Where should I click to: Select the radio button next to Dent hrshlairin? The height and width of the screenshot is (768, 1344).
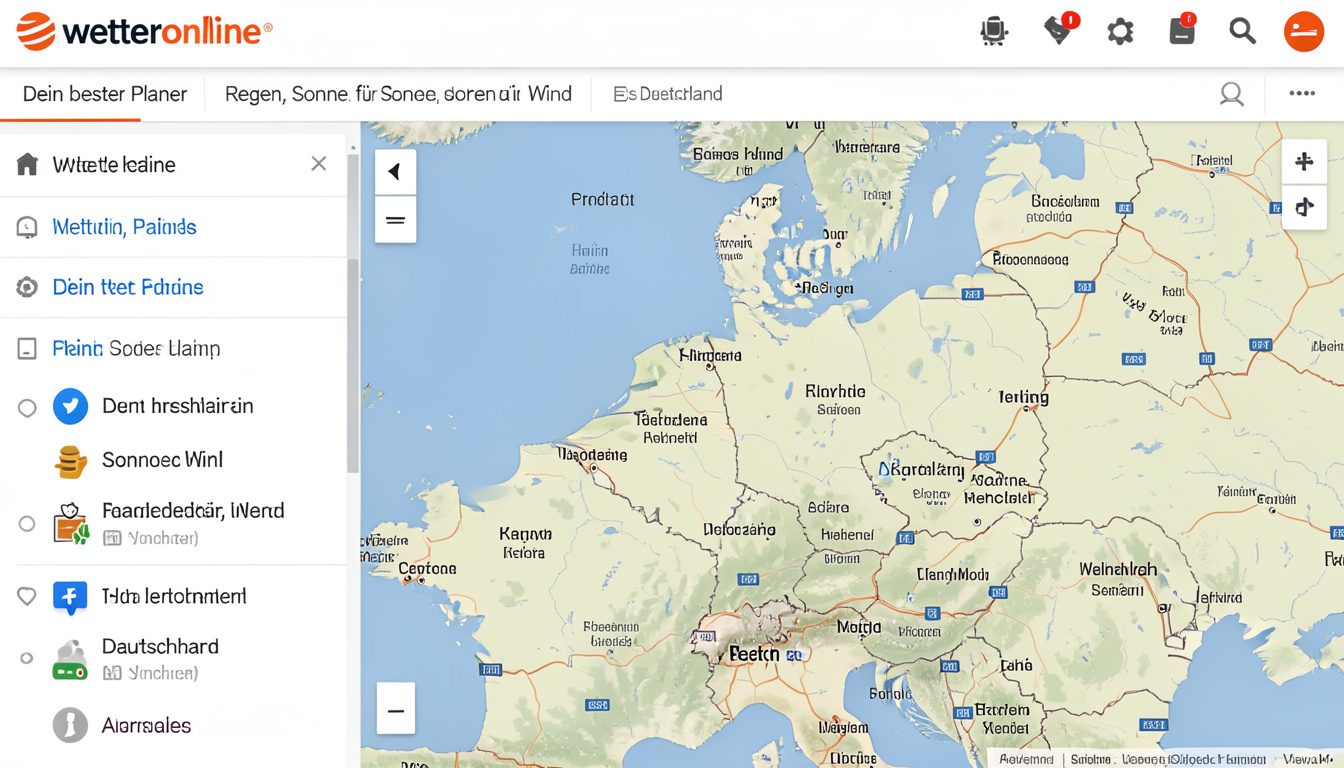[x=27, y=406]
